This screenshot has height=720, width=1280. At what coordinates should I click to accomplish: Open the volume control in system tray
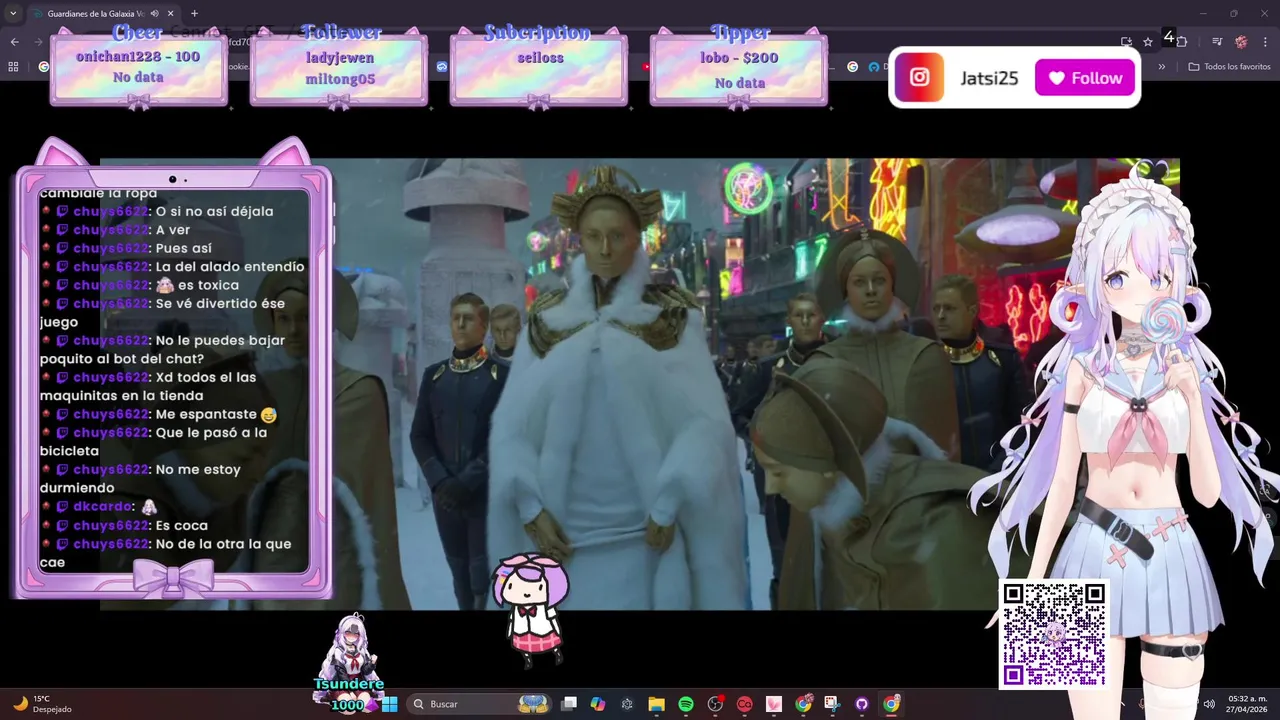[x=1209, y=704]
